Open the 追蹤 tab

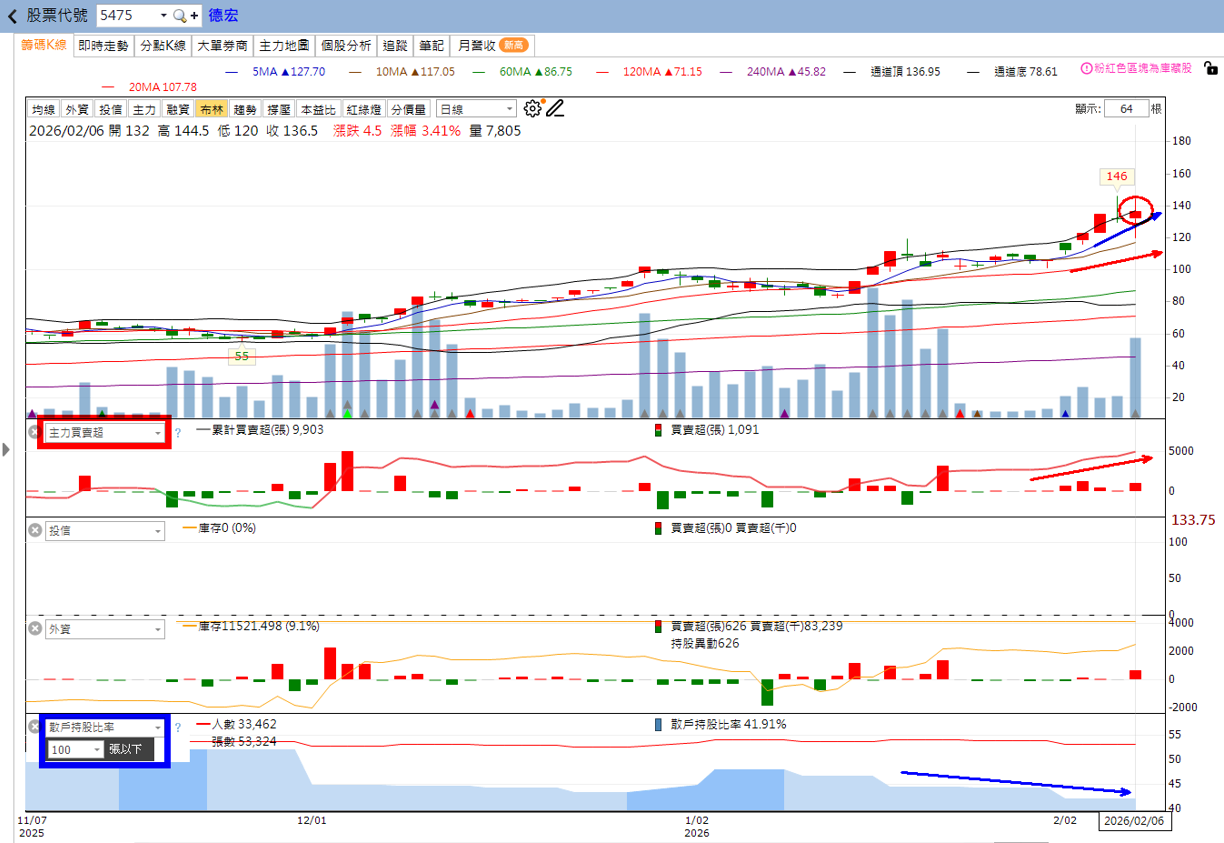tap(396, 45)
